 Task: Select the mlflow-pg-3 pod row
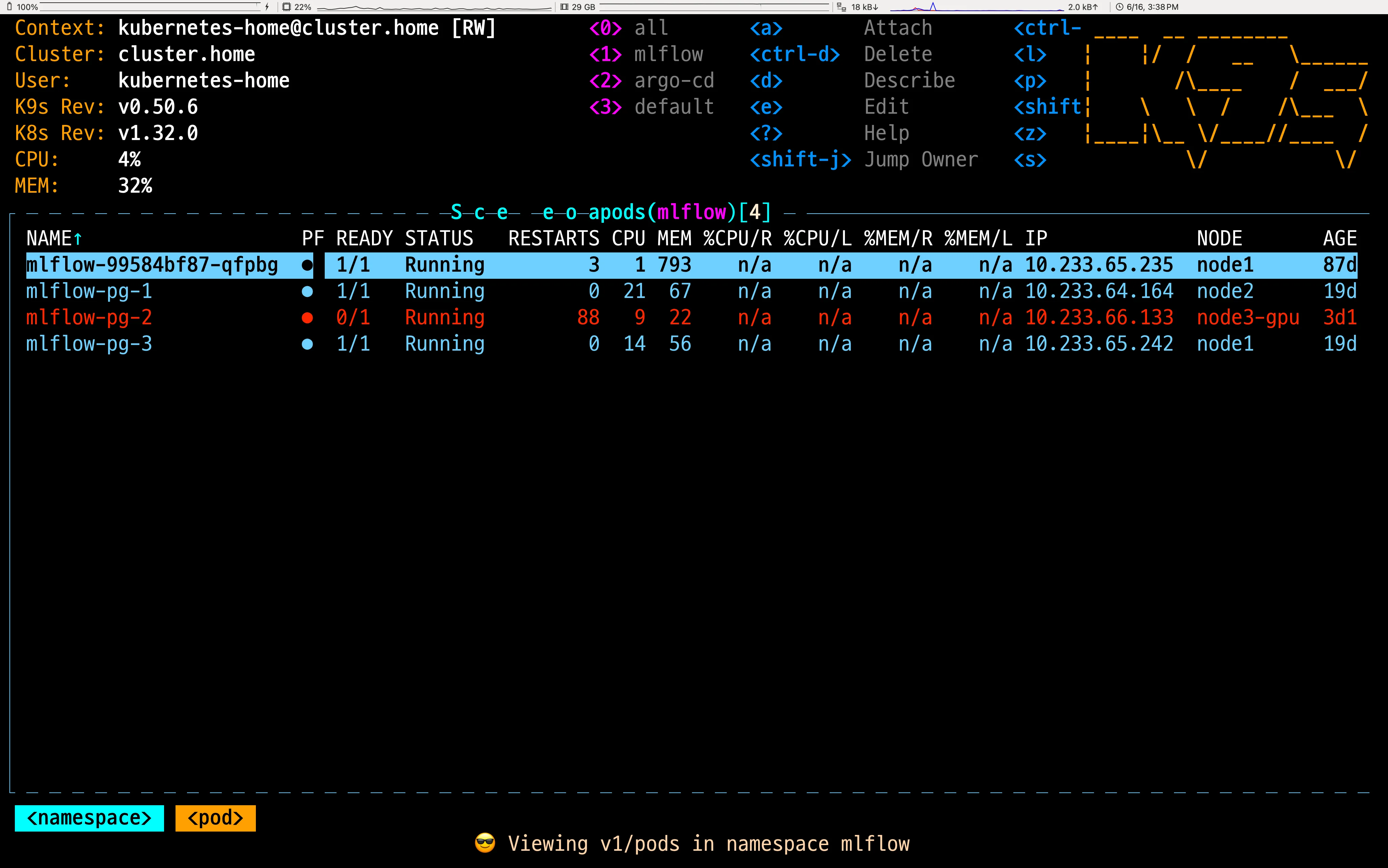tap(89, 344)
